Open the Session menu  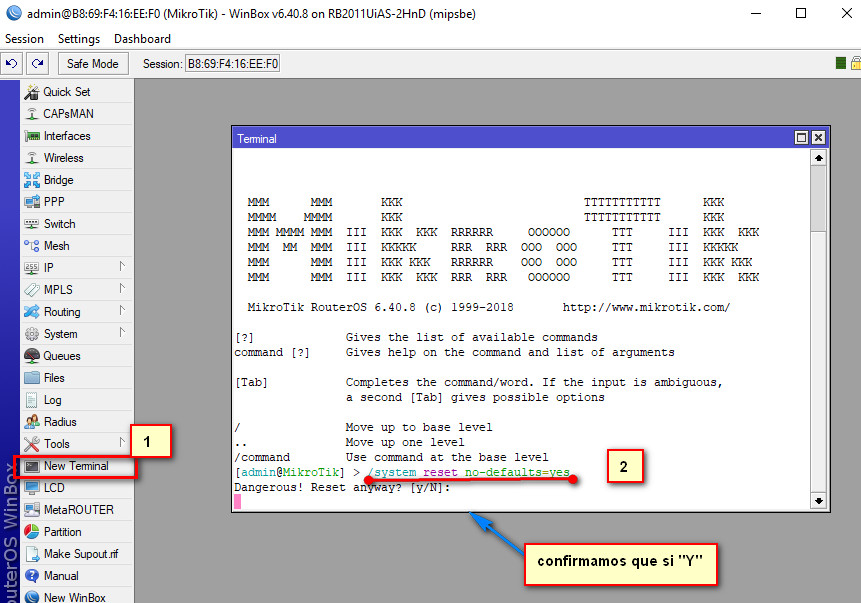[x=24, y=38]
